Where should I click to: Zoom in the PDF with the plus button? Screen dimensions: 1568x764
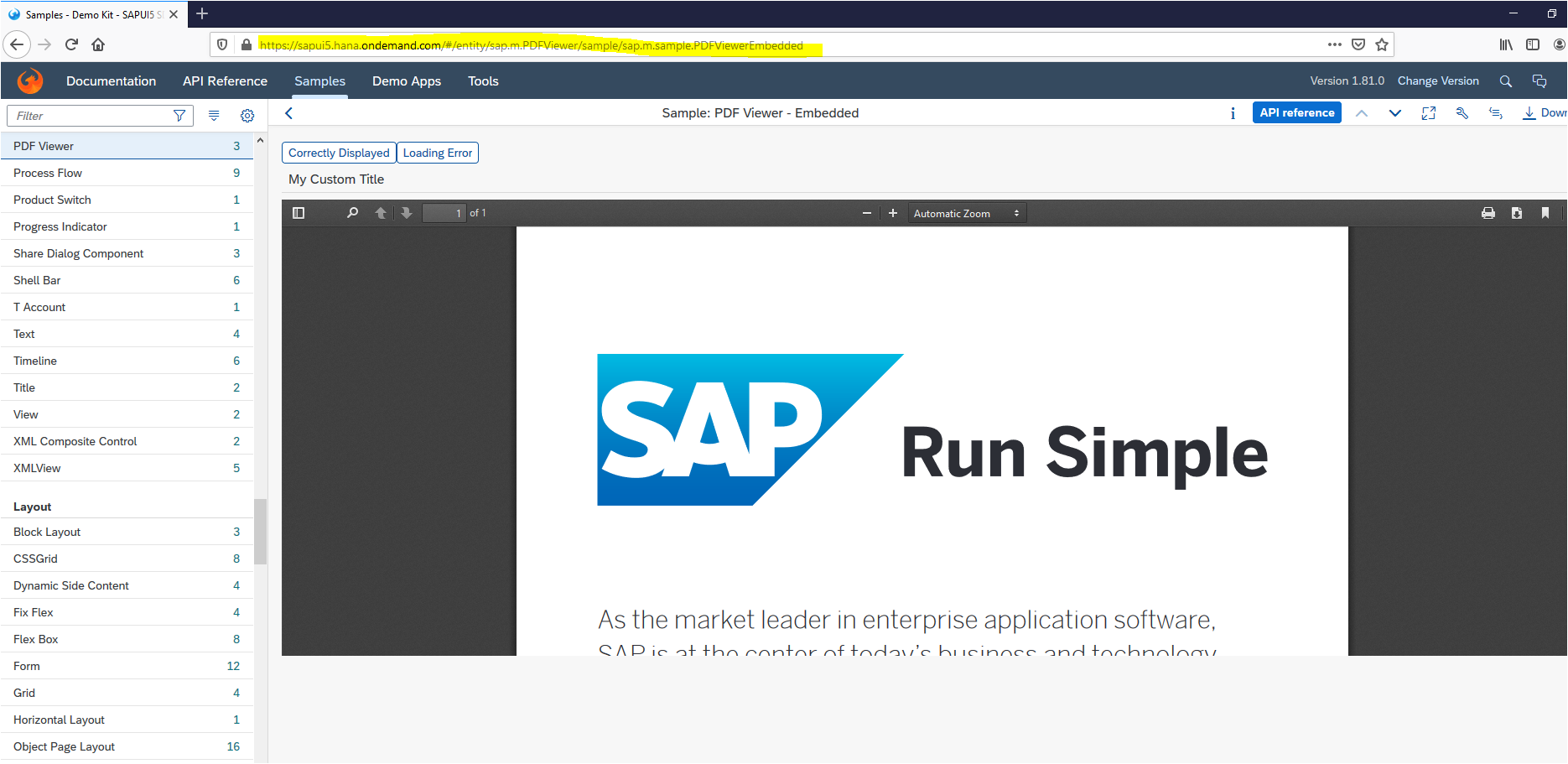point(893,213)
